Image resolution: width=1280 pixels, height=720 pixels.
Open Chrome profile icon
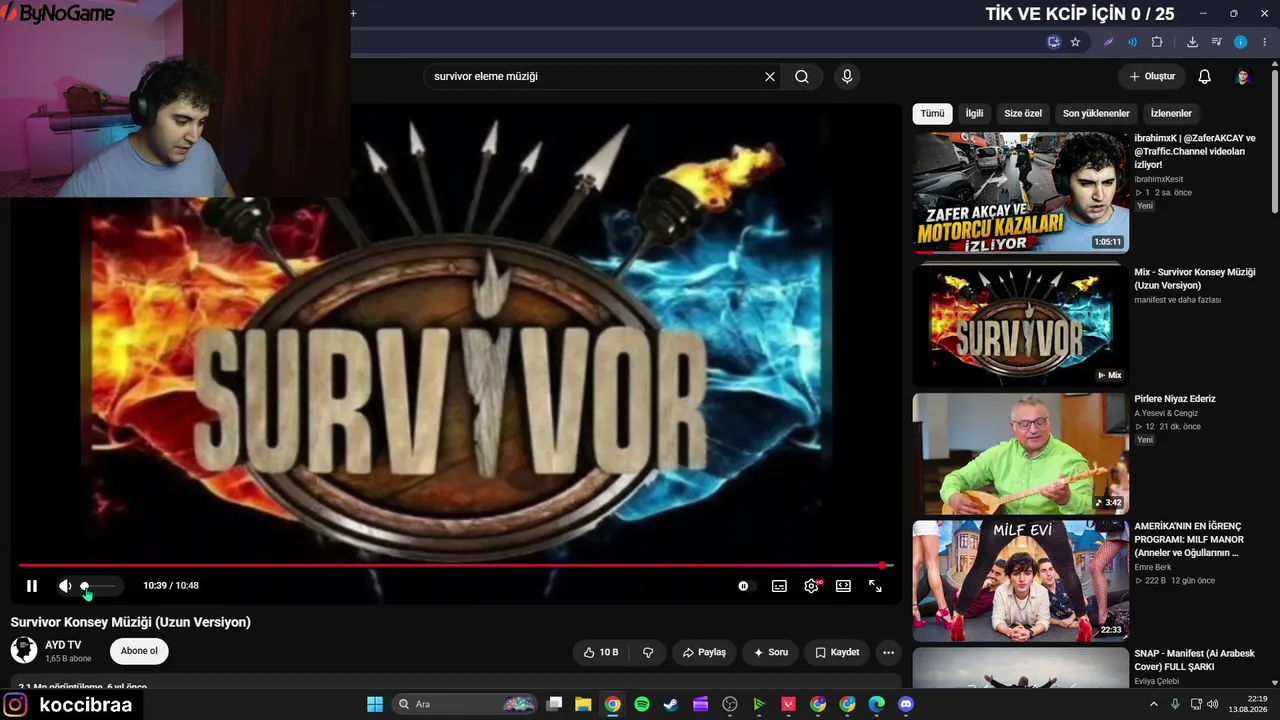(x=1240, y=42)
